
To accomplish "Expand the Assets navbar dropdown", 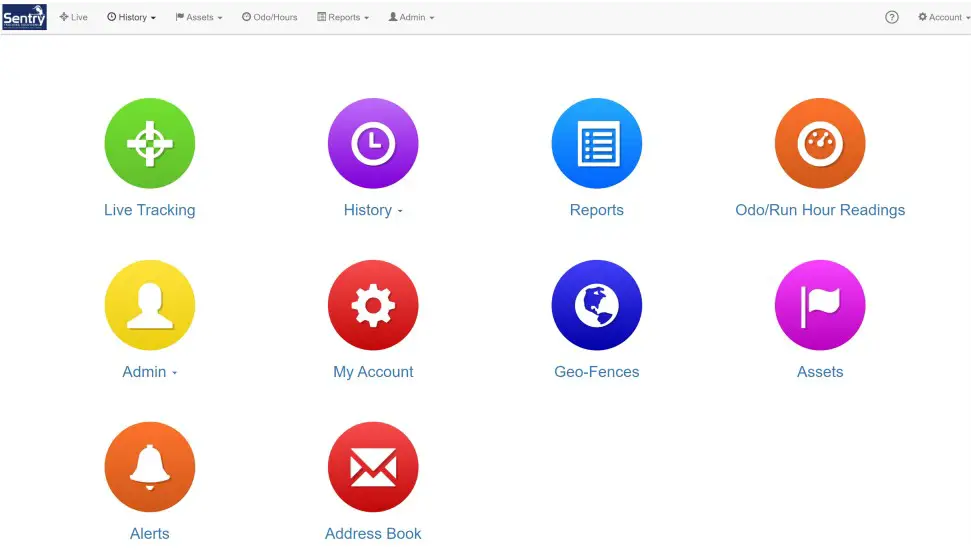I will [199, 17].
